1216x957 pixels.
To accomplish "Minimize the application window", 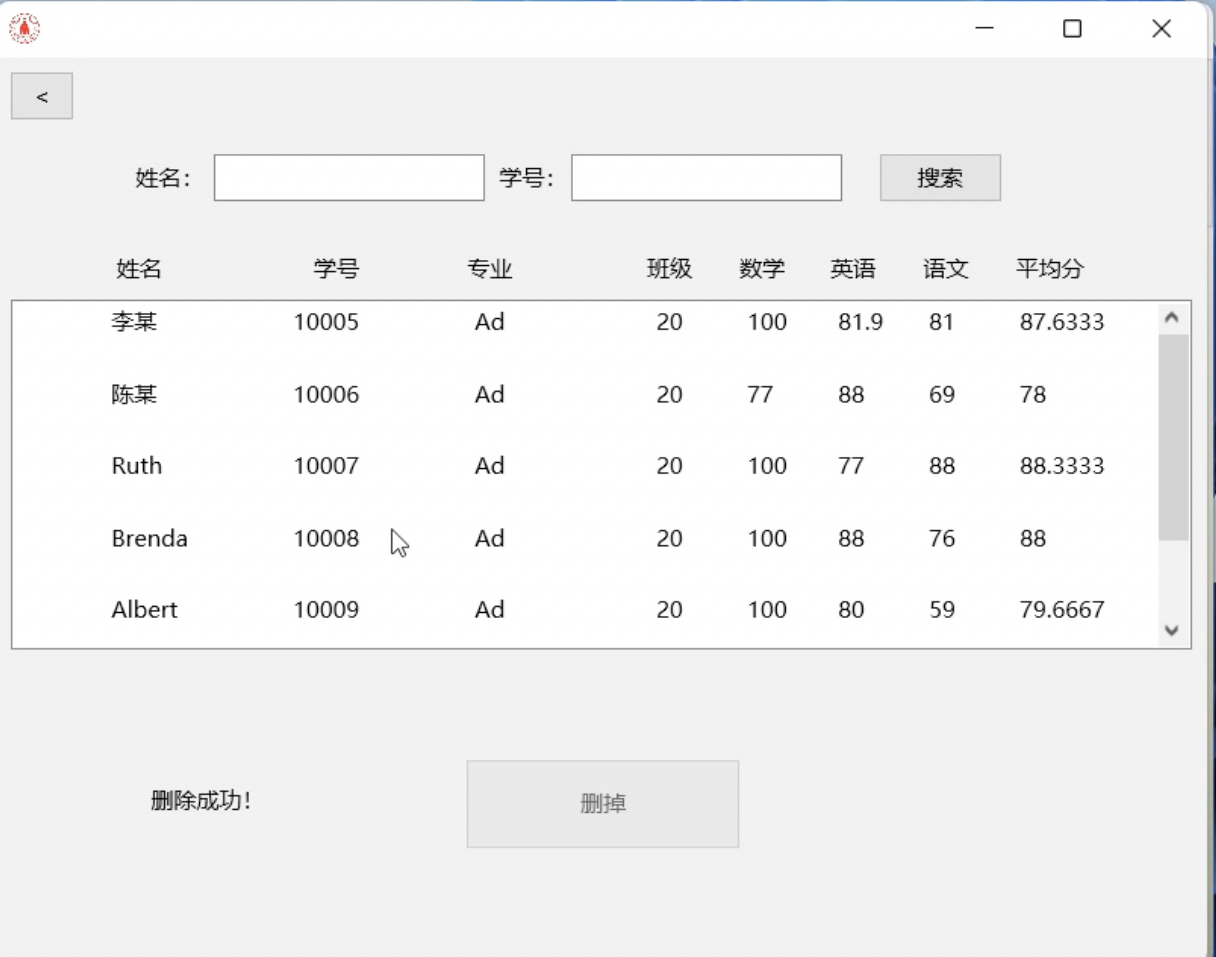I will 984,29.
